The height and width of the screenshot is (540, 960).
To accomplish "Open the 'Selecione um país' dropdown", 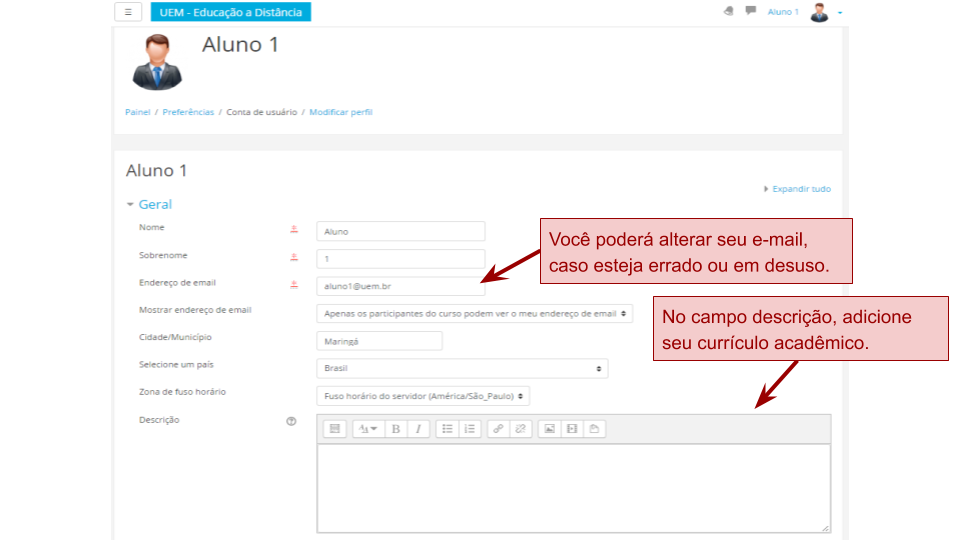I will tap(461, 368).
